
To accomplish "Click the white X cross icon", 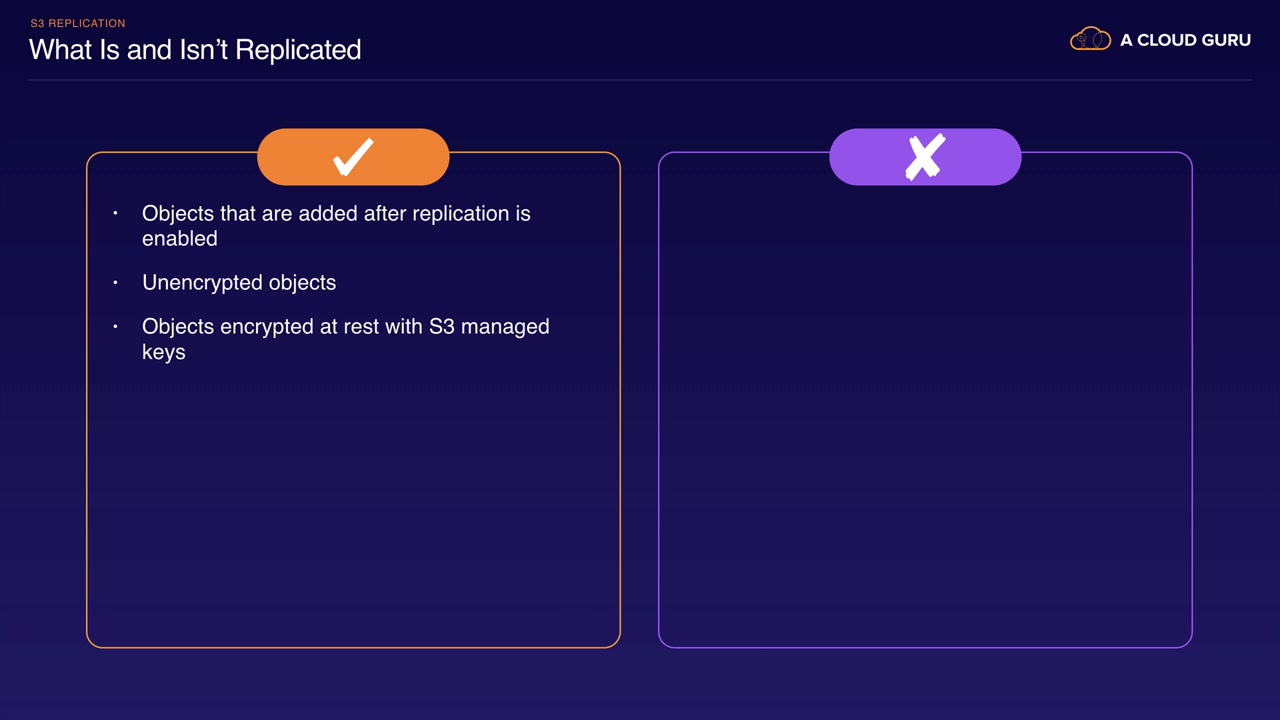I will click(925, 157).
